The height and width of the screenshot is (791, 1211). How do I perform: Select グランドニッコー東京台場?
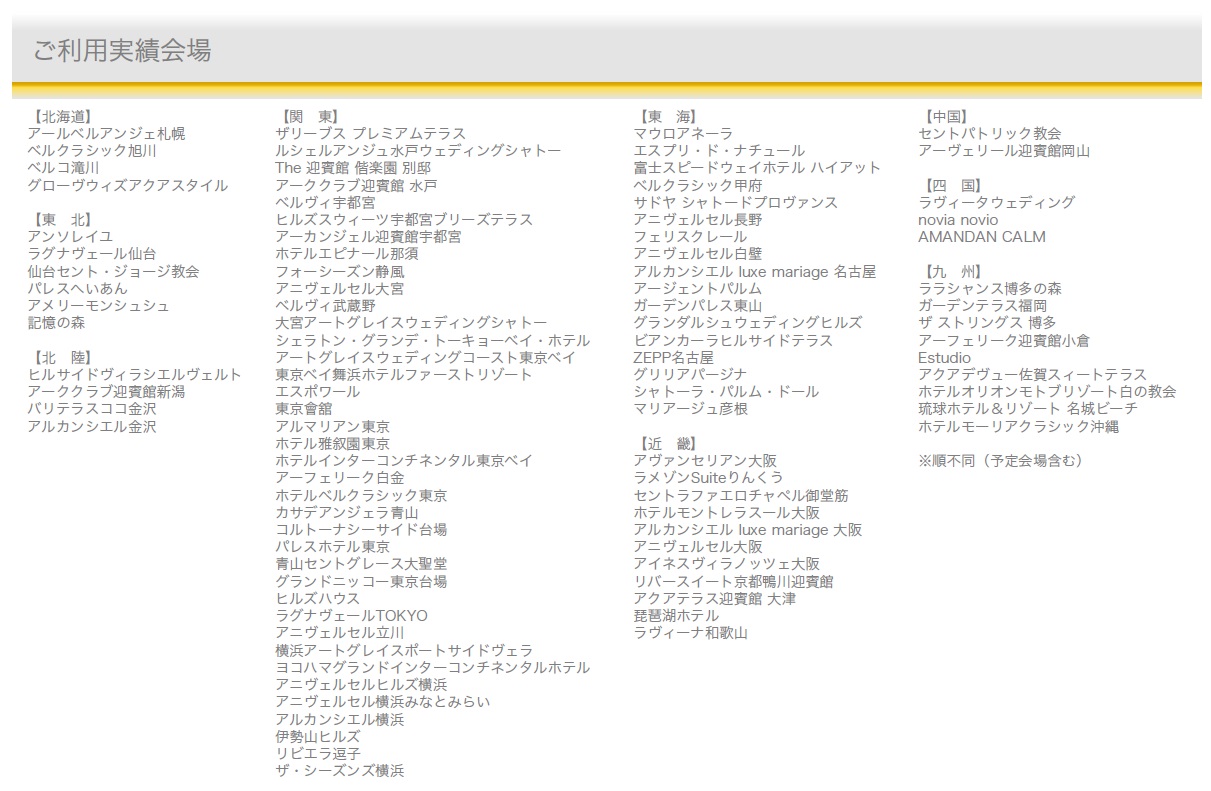pyautogui.click(x=361, y=581)
